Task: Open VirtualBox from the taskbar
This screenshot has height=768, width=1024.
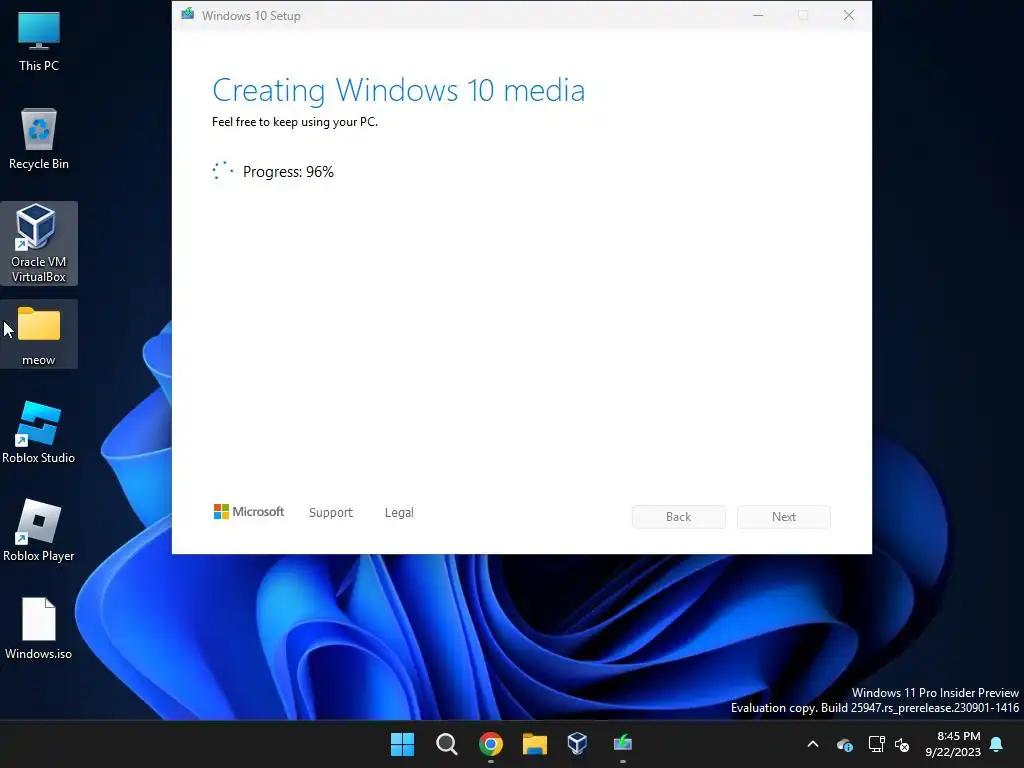Action: [x=578, y=744]
